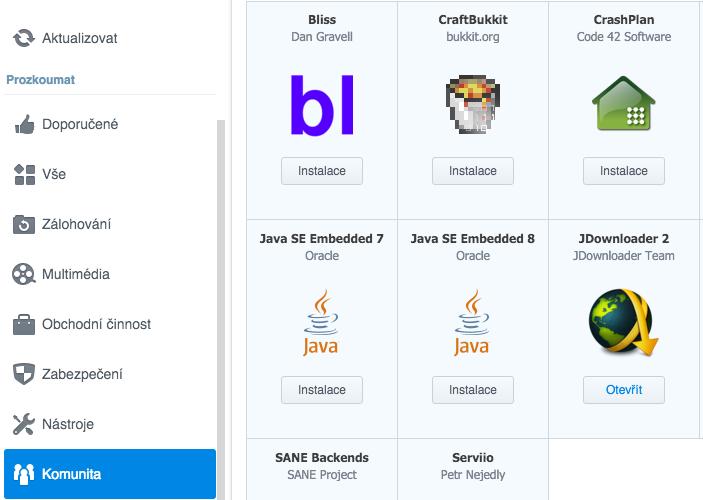Click the JDownloader 2 globe icon
The image size is (703, 500).
click(623, 322)
